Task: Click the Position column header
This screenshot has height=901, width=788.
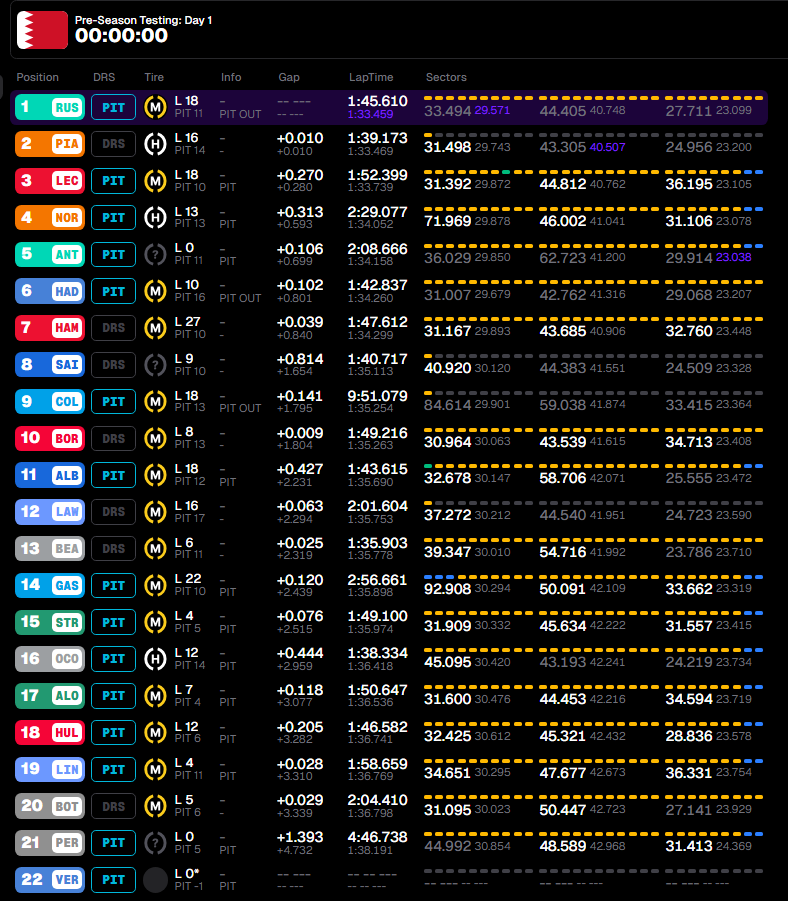Action: tap(37, 77)
